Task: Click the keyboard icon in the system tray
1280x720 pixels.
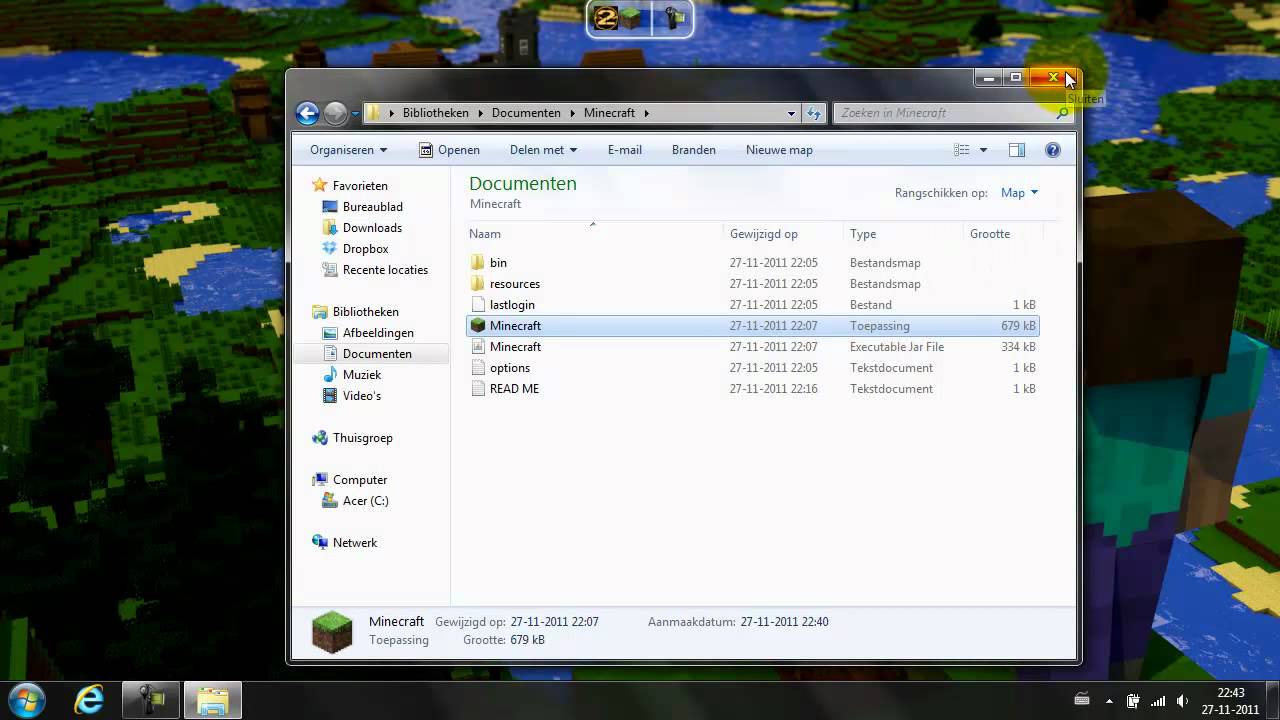Action: [x=1081, y=700]
